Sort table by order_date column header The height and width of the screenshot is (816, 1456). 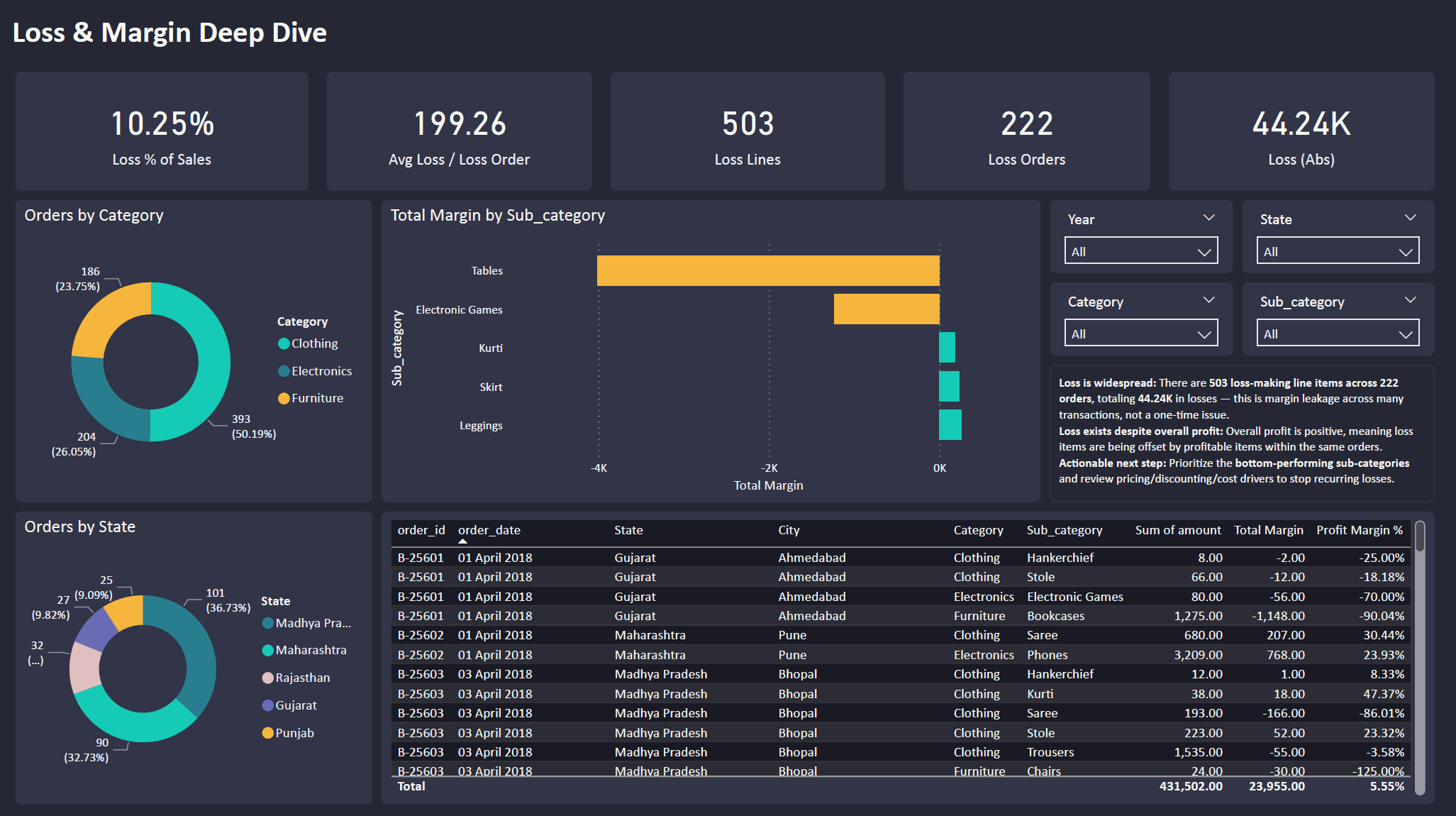coord(489,530)
